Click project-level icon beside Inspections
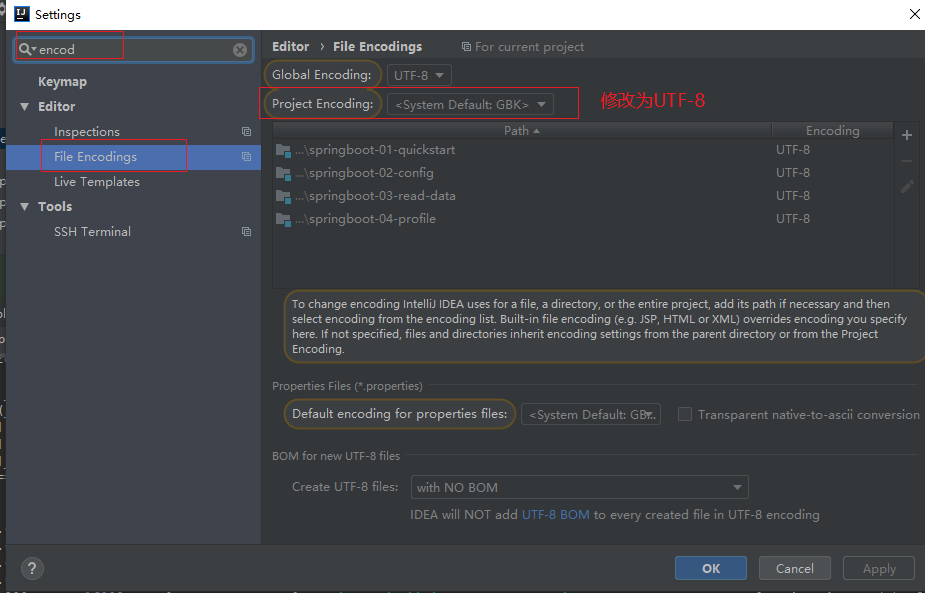 coord(246,132)
